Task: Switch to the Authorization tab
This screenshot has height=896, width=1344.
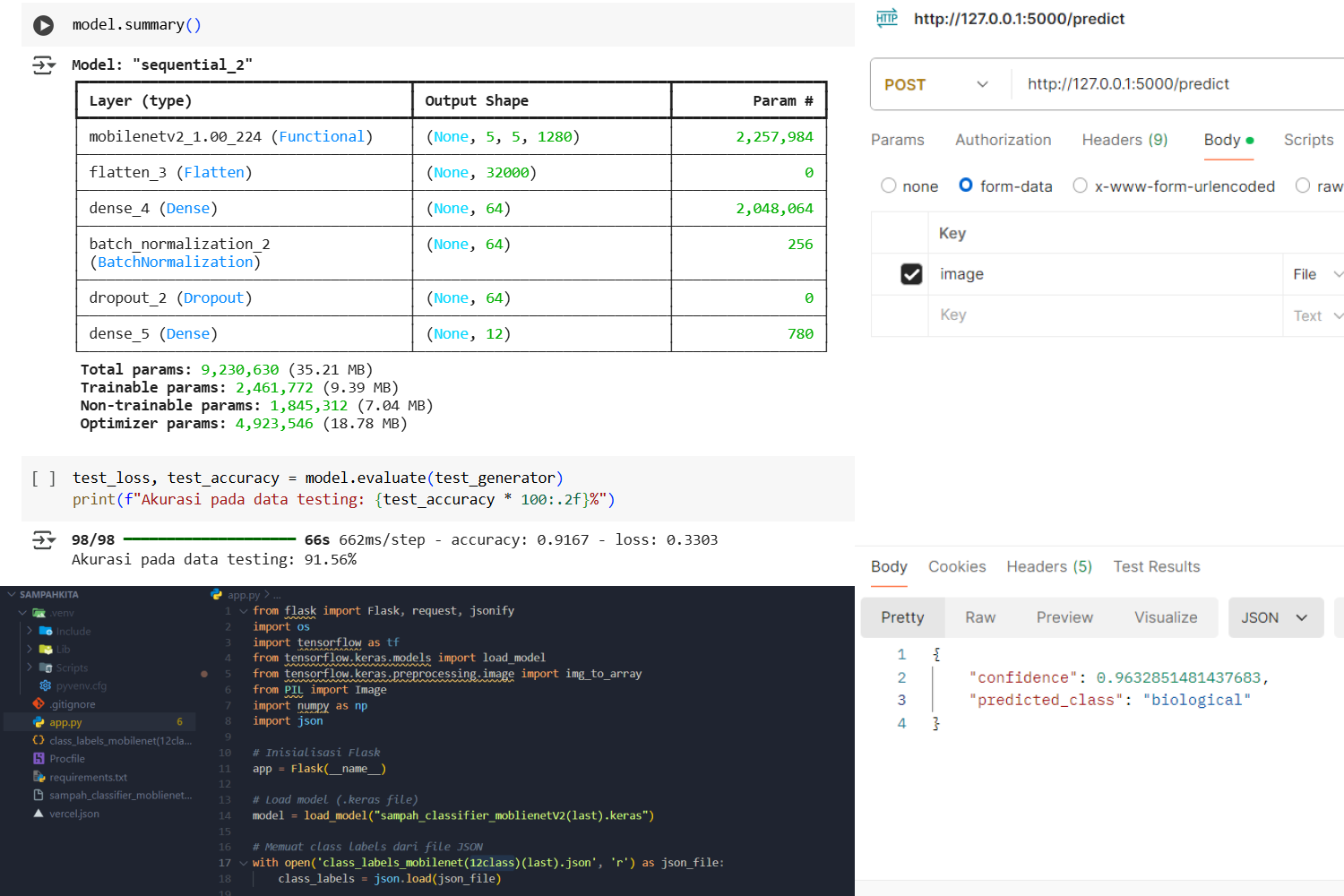Action: tap(1003, 140)
